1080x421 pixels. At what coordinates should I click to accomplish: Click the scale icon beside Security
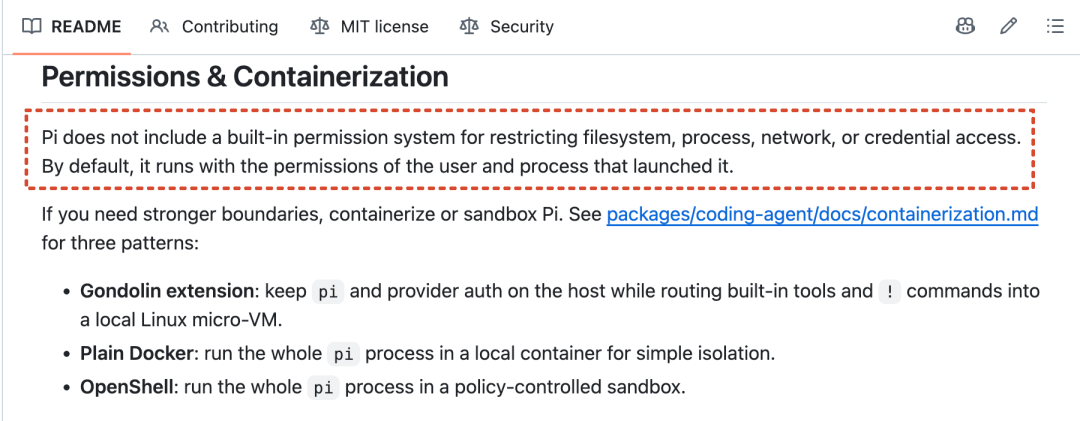tap(469, 27)
